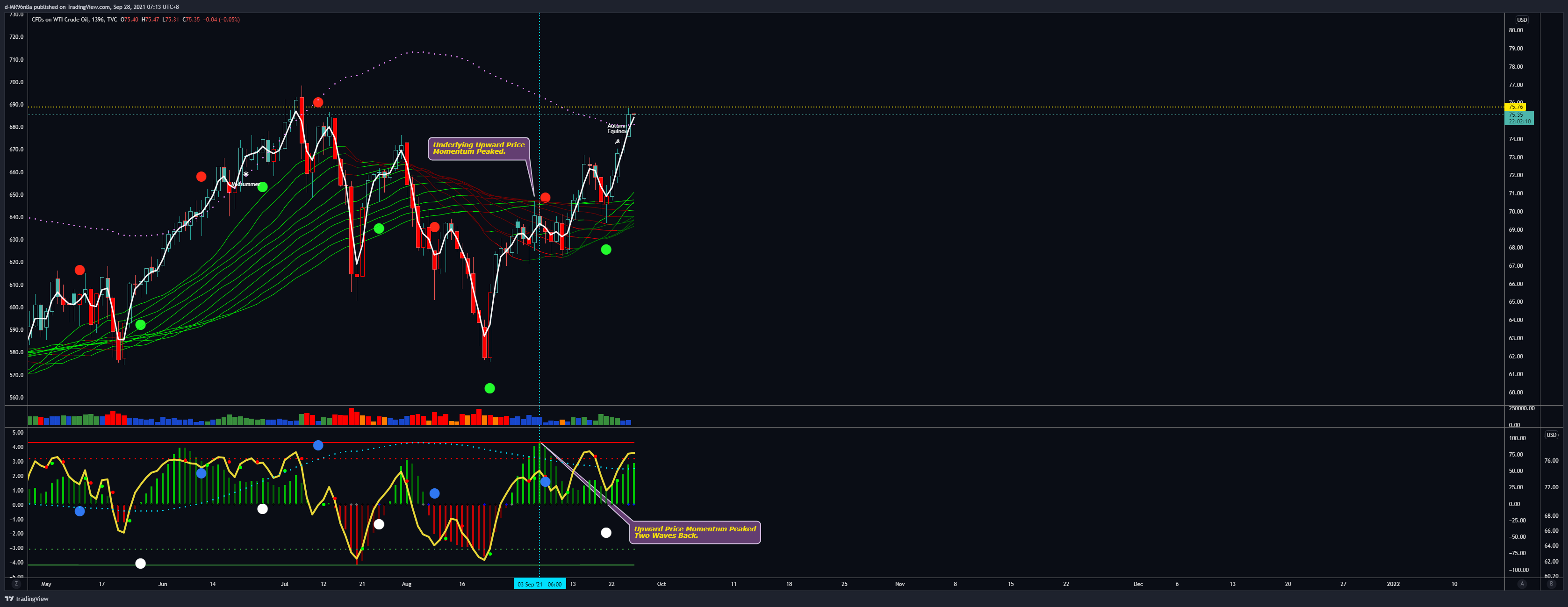Click the Oct label on time axis
Viewport: 1568px width, 607px height.
661,584
